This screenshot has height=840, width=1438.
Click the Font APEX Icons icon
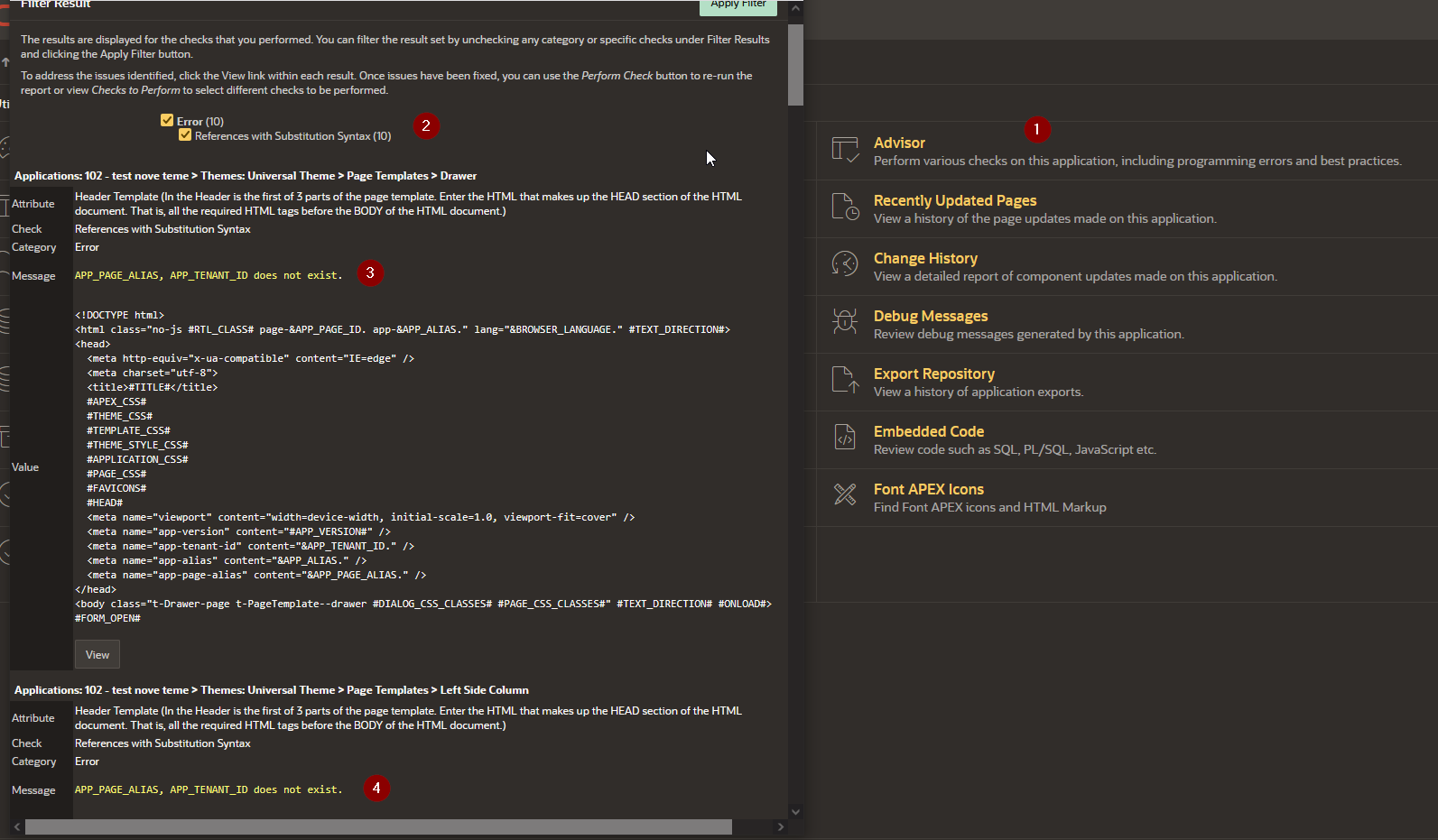(845, 494)
